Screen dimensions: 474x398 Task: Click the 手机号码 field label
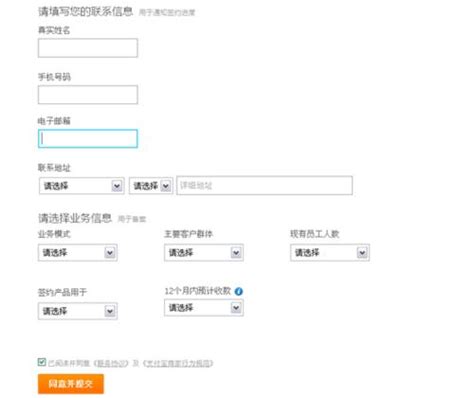pyautogui.click(x=54, y=77)
